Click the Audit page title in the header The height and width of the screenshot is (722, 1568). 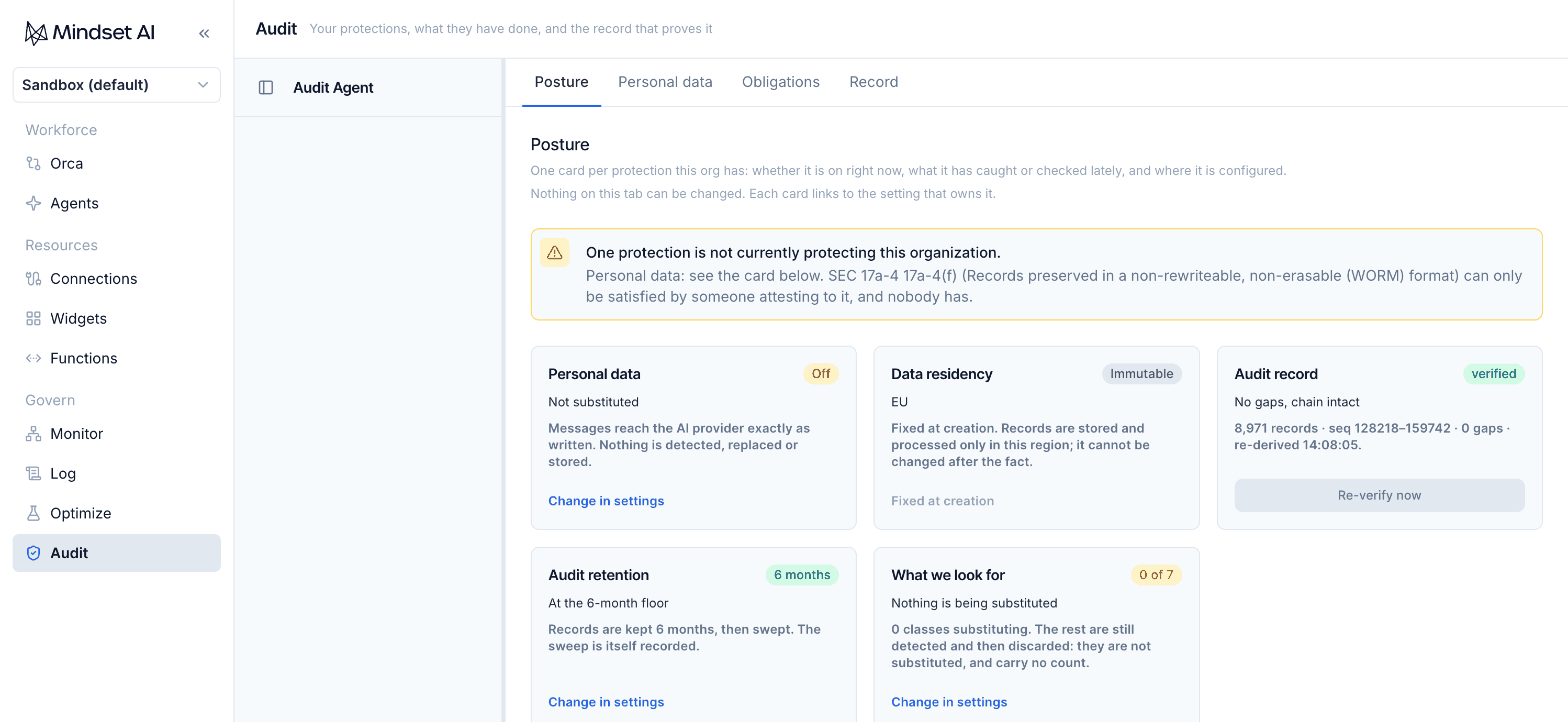[x=276, y=29]
